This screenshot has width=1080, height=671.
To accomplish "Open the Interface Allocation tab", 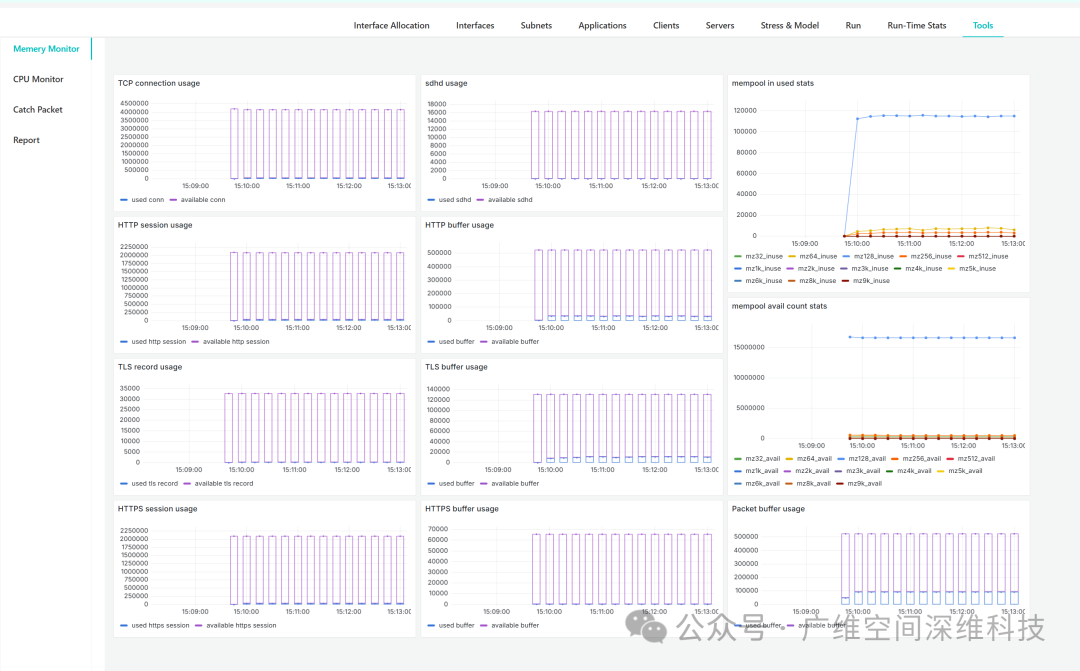I will click(391, 25).
